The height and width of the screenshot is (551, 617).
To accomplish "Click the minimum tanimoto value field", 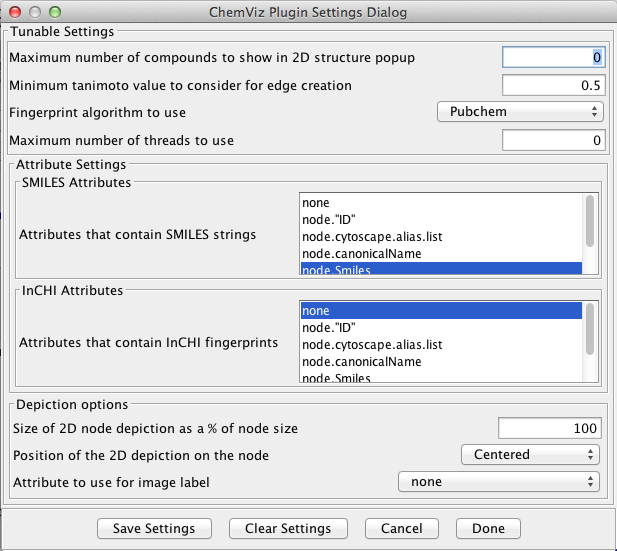I will pos(552,86).
